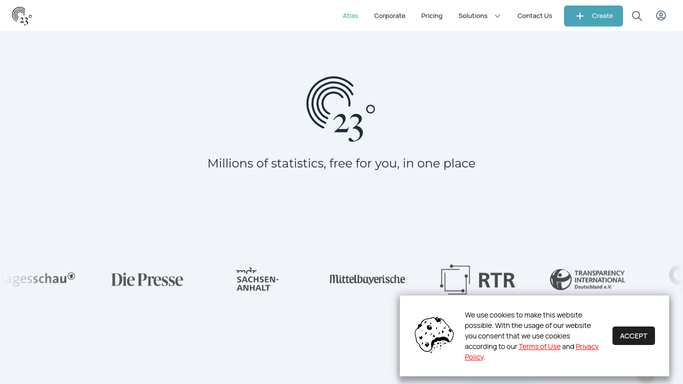683x384 pixels.
Task: Click the tagesschau logo
Action: [38, 279]
